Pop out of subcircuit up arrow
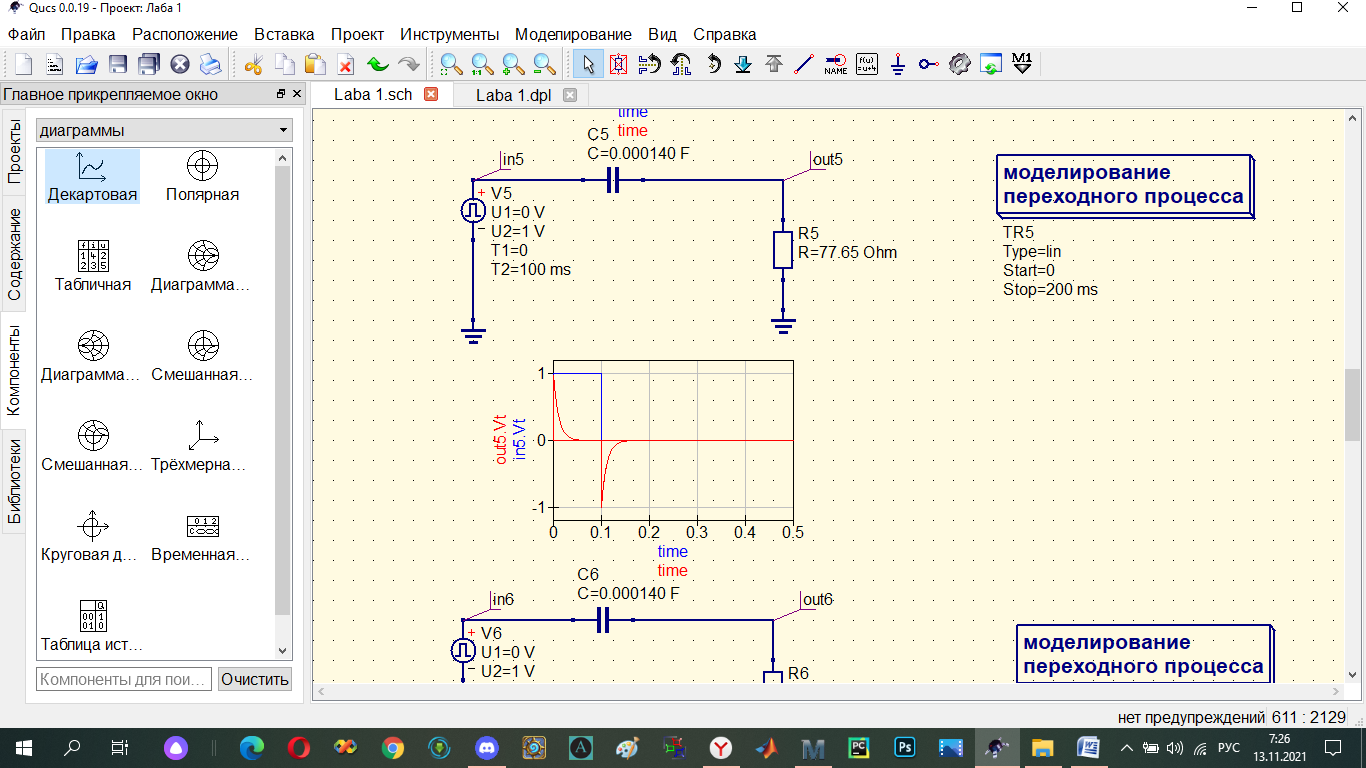The width and height of the screenshot is (1366, 768). click(774, 65)
